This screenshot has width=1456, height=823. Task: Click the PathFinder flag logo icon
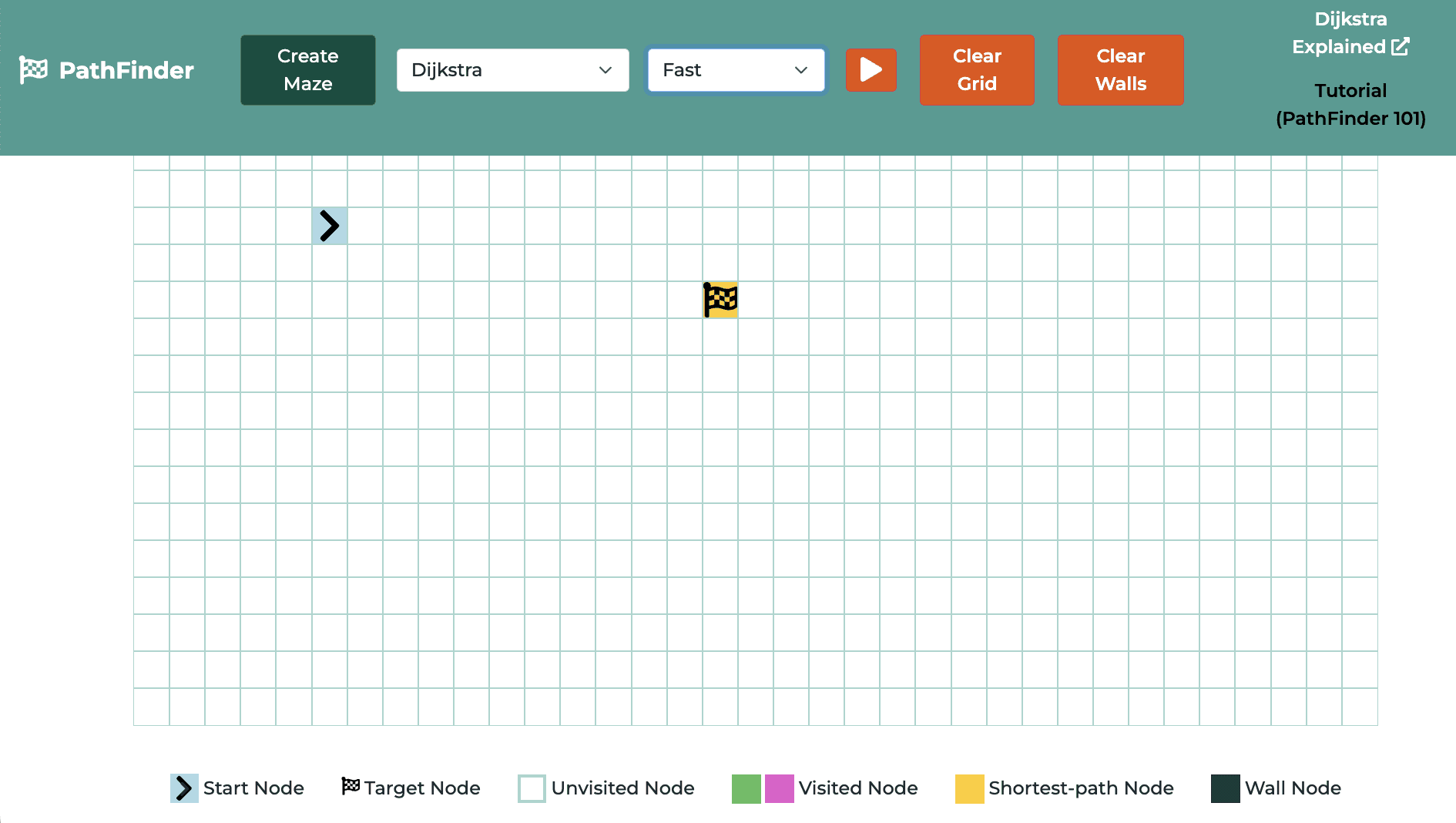pyautogui.click(x=33, y=70)
